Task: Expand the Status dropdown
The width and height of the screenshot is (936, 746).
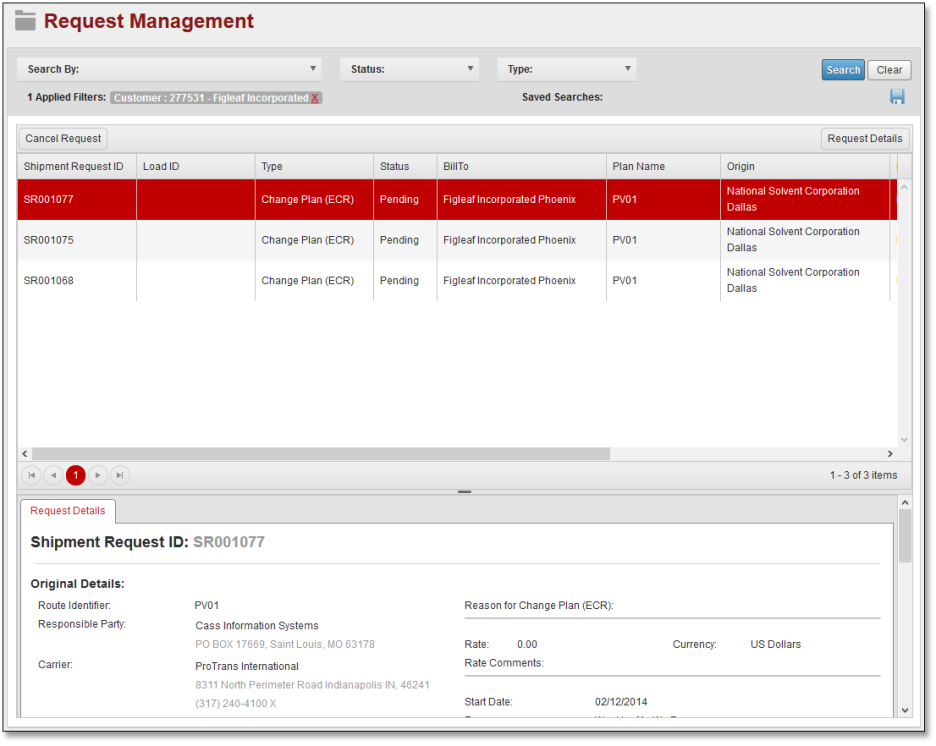Action: [410, 69]
